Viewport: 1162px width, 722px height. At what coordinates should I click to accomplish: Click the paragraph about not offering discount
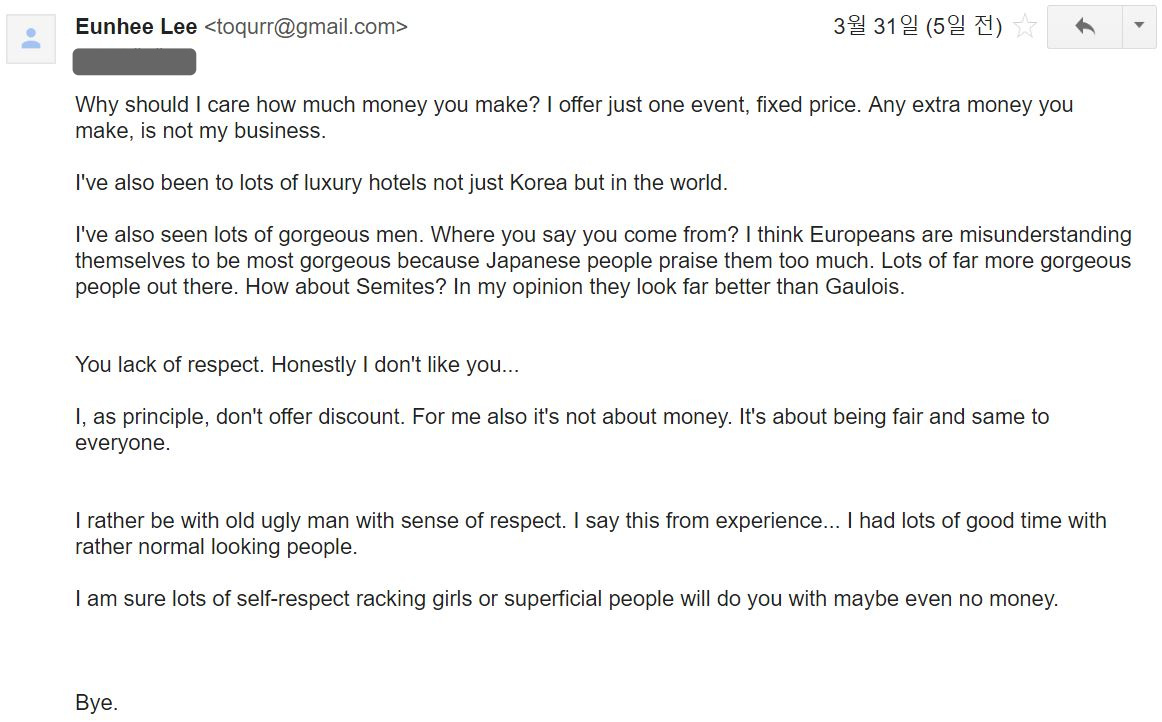[x=562, y=429]
